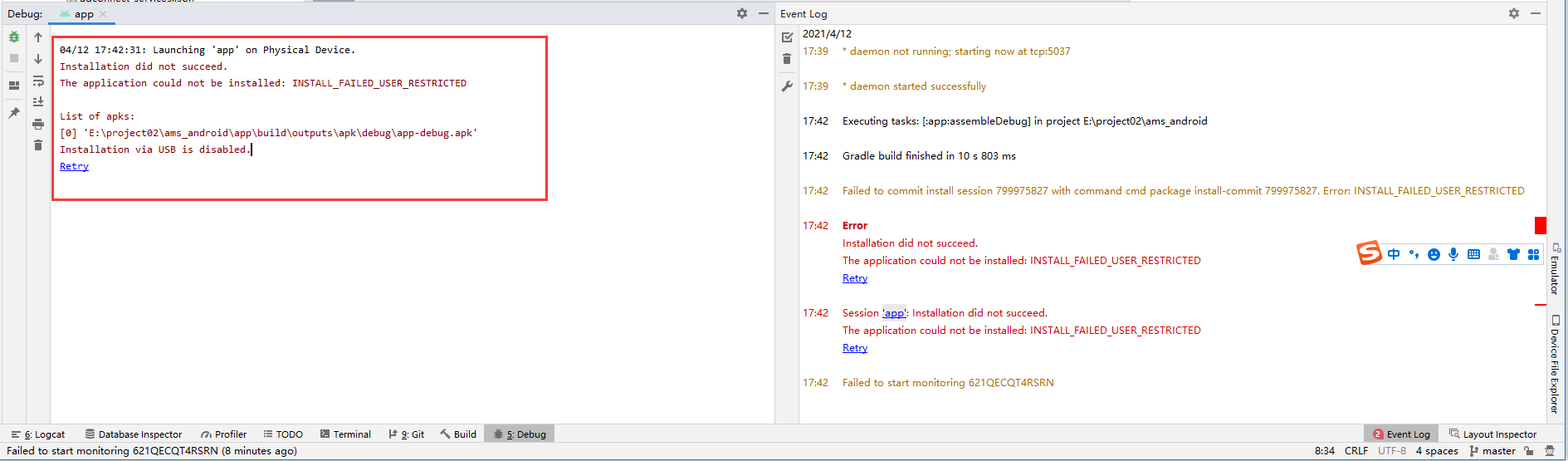The height and width of the screenshot is (461, 1568).
Task: Toggle scroll to end in Debug console
Action: (x=38, y=101)
